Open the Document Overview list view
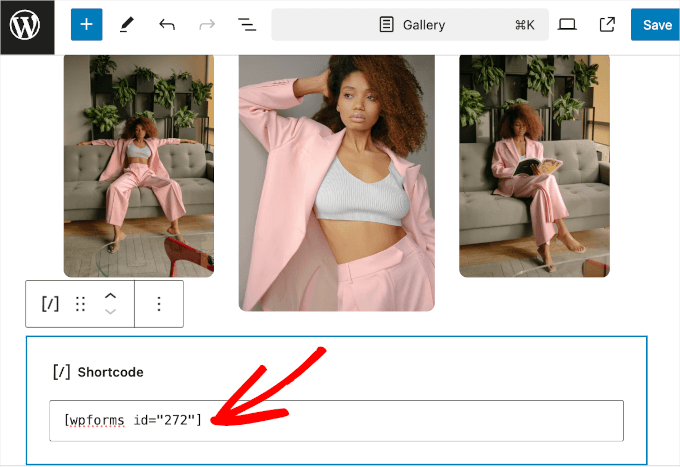The width and height of the screenshot is (680, 467). [x=247, y=25]
